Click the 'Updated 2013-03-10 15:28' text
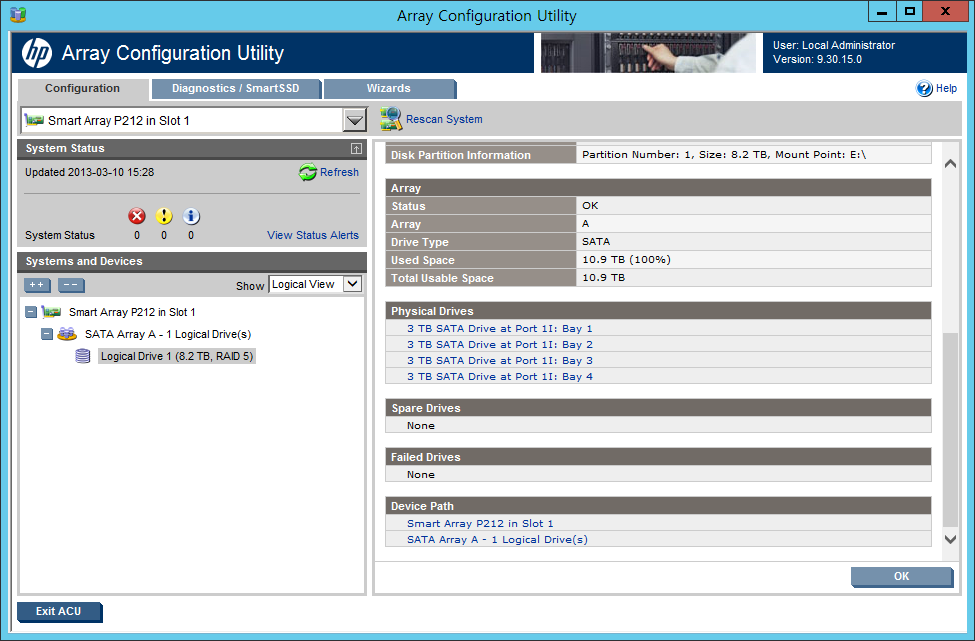Image resolution: width=975 pixels, height=641 pixels. point(90,172)
